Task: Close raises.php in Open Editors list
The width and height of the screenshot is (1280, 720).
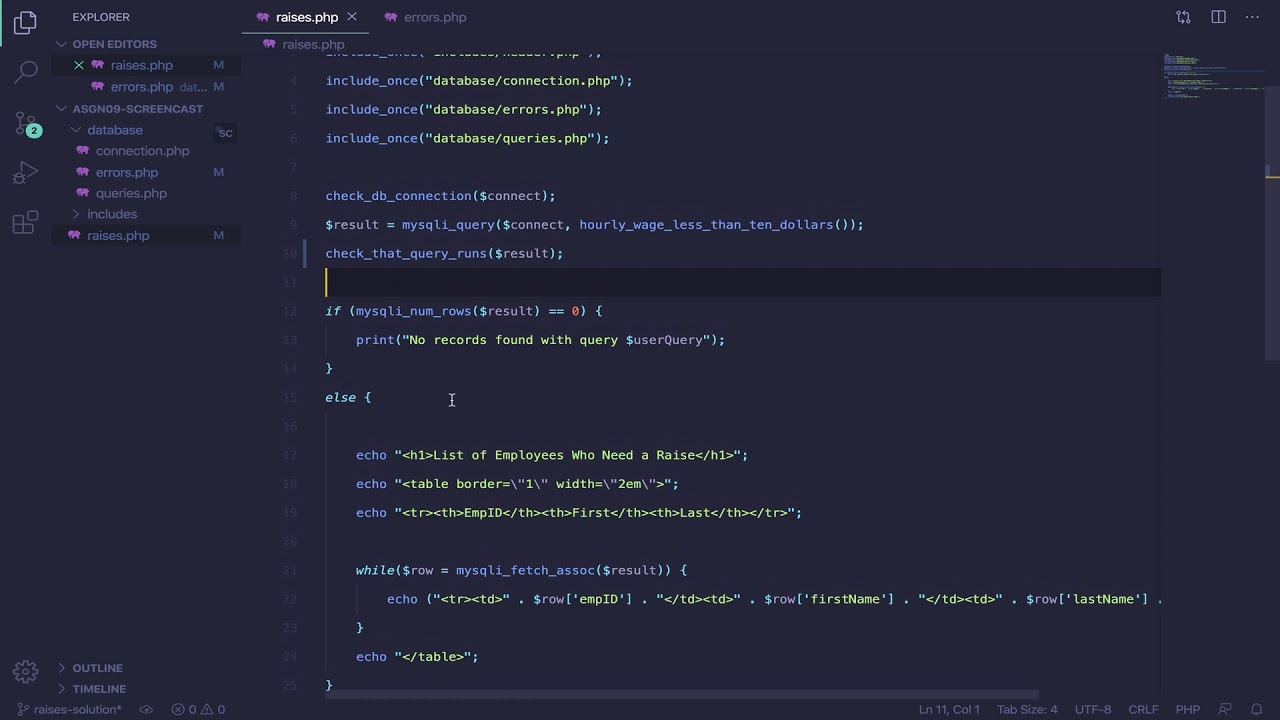Action: pos(79,65)
